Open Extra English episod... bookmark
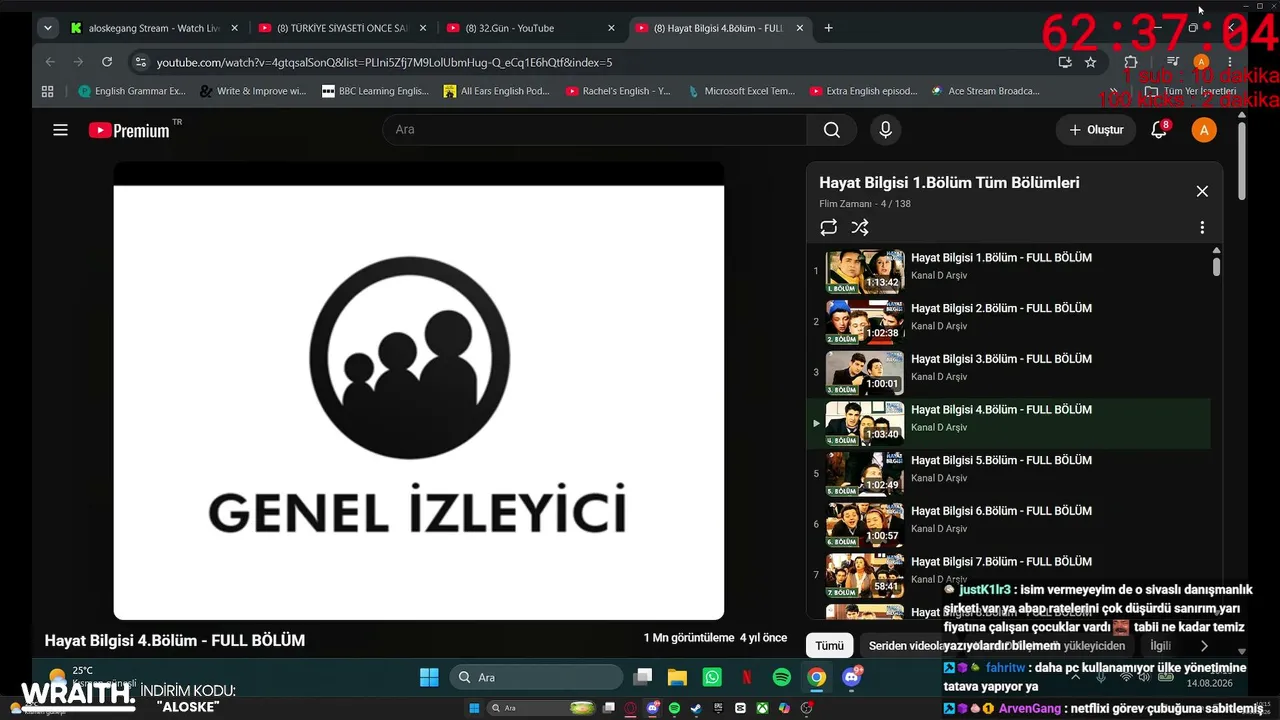 click(864, 91)
